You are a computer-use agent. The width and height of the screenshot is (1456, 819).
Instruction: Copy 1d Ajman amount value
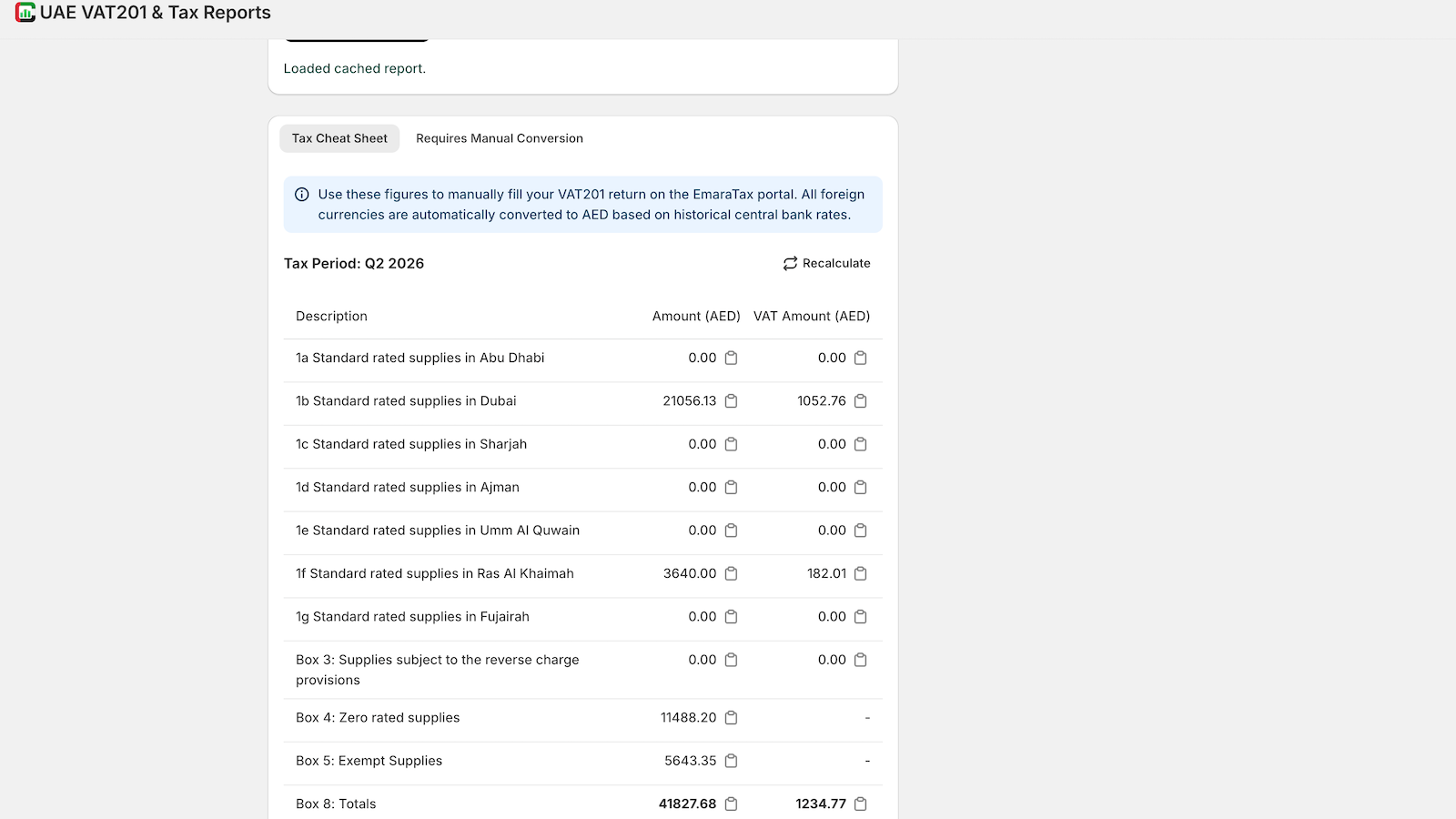[731, 488]
